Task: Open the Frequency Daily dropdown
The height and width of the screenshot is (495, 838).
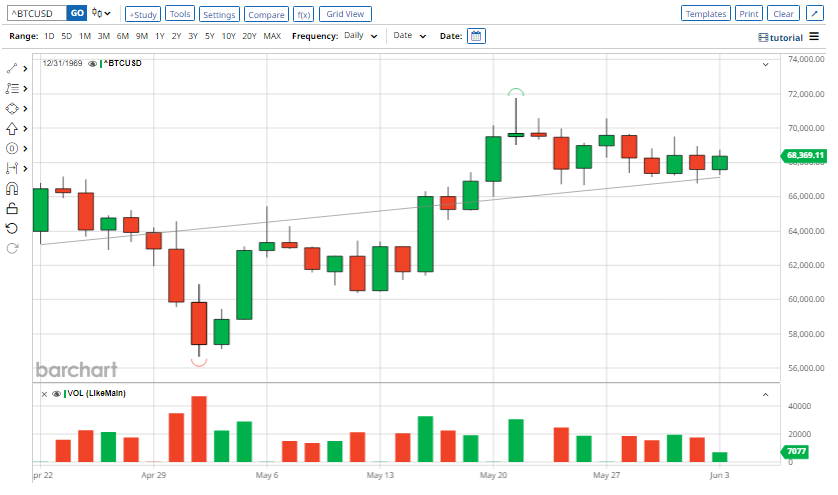Action: point(361,36)
